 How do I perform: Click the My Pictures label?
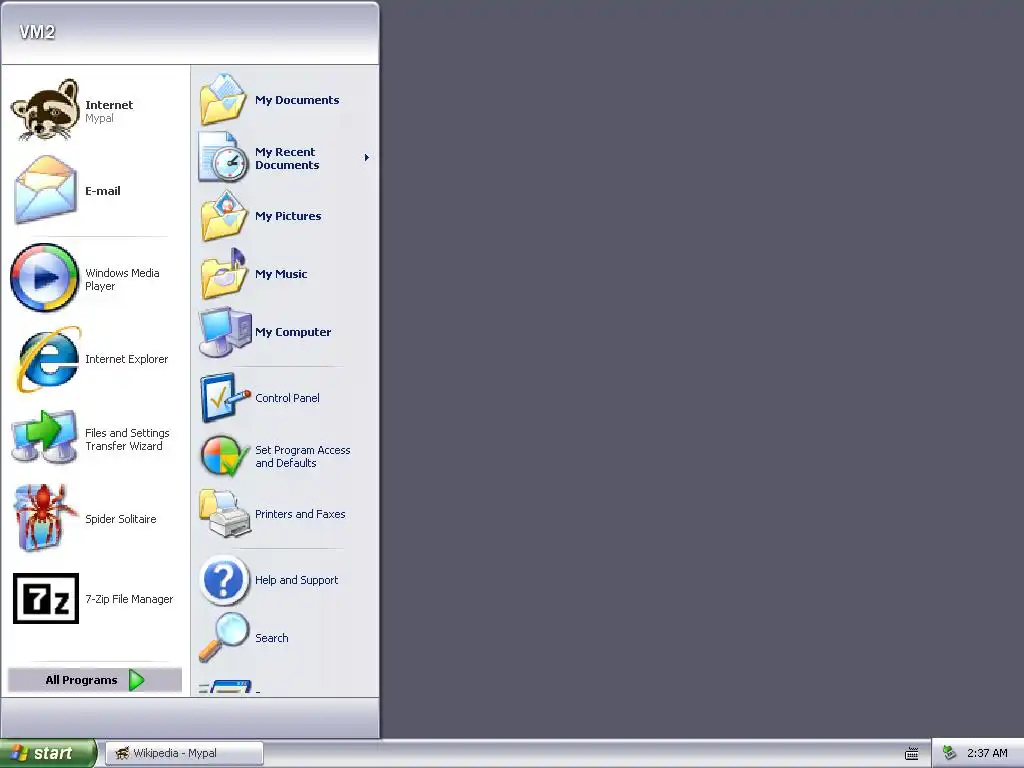point(288,216)
